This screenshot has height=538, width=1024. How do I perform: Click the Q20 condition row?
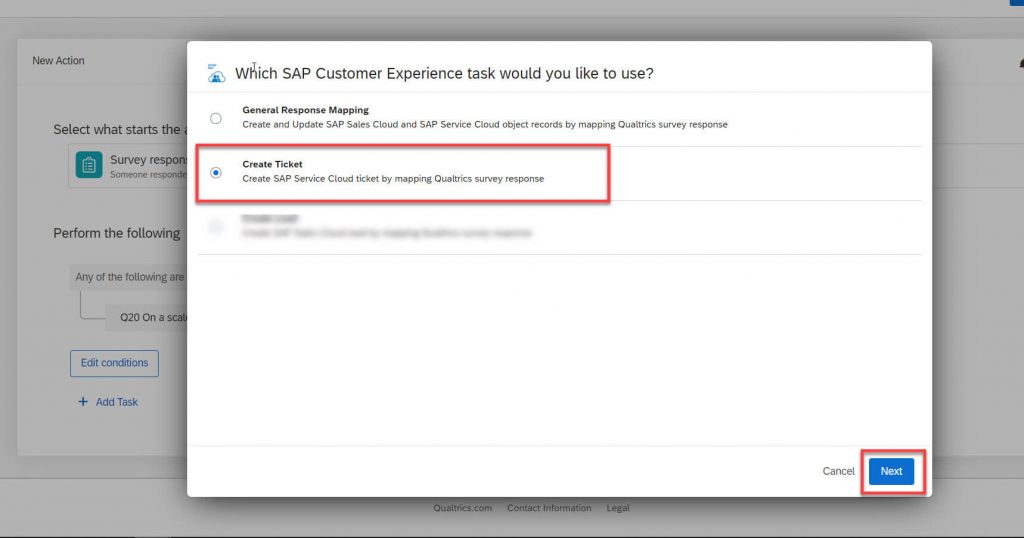(147, 317)
